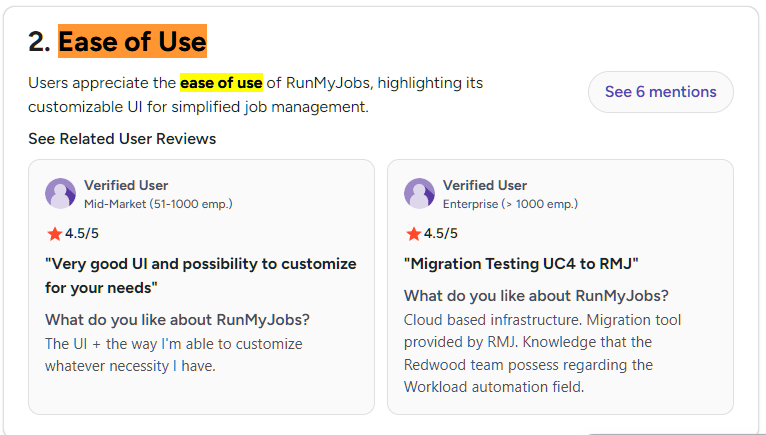The height and width of the screenshot is (435, 766).
Task: Click "What do you like" question in second review
Action: coord(536,296)
